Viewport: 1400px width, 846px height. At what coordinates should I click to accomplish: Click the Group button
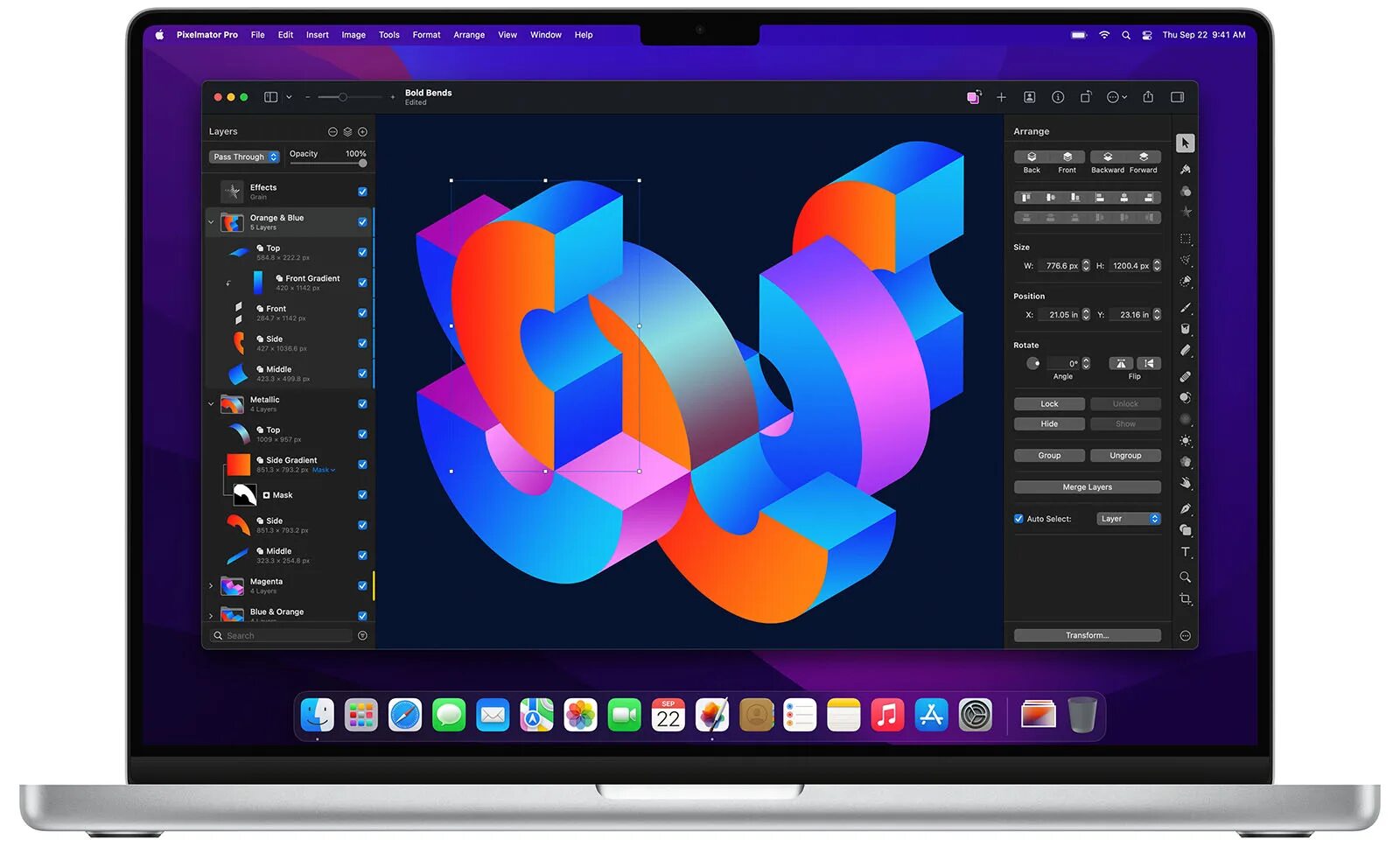[x=1049, y=456]
